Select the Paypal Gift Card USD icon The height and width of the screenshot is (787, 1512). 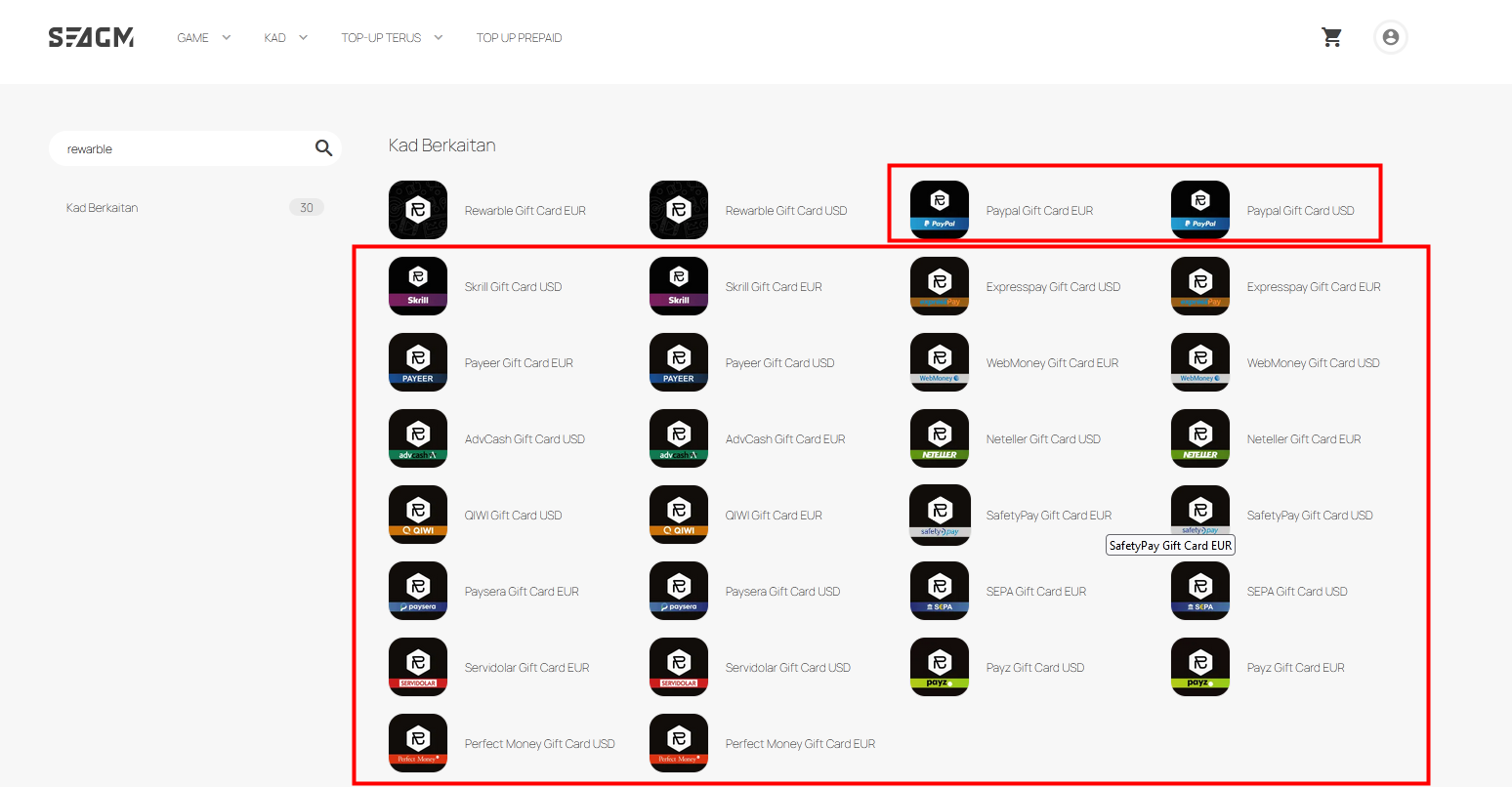pyautogui.click(x=1200, y=210)
